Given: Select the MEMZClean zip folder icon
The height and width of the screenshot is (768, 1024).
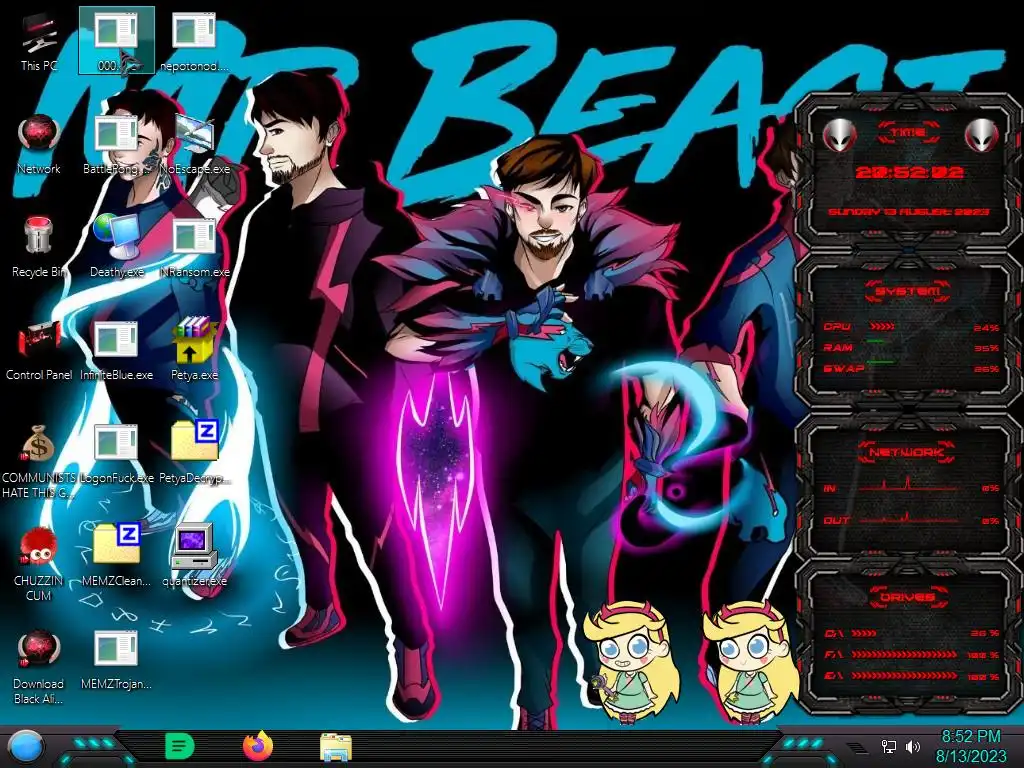Looking at the screenshot, I should click(x=116, y=556).
